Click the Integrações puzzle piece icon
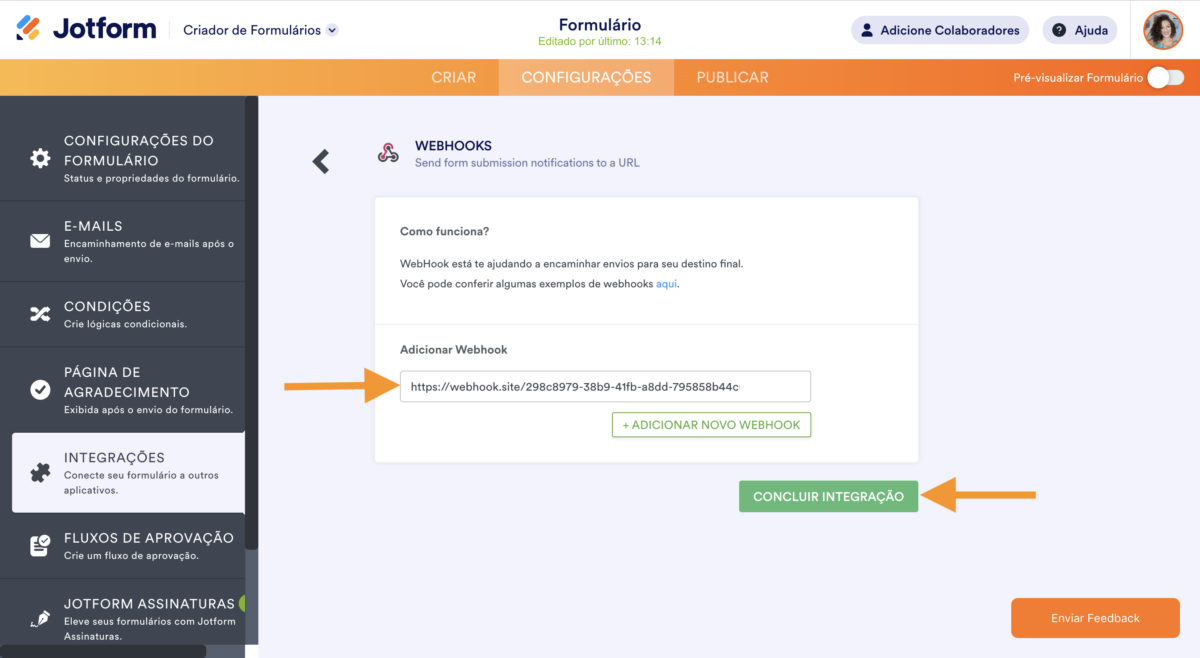1200x658 pixels. tap(40, 473)
